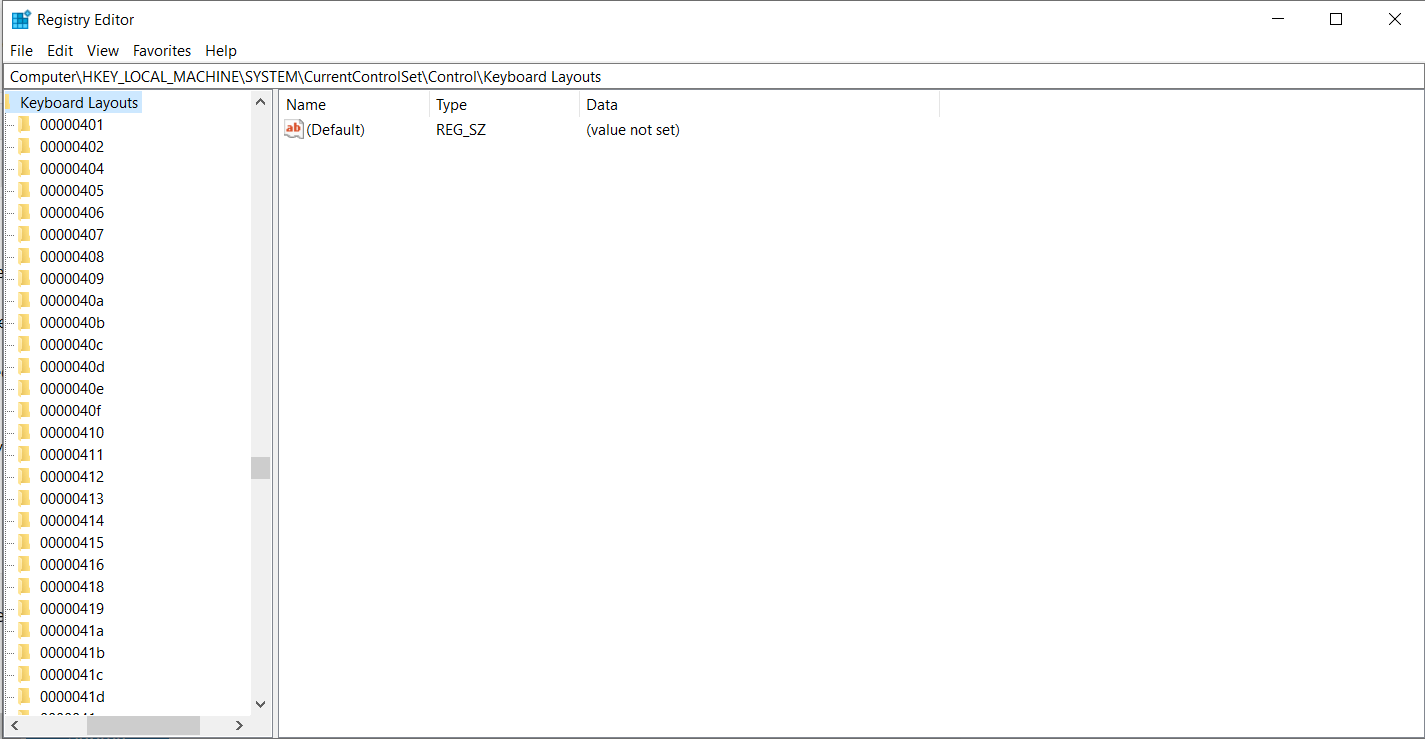Open the Edit menu
This screenshot has width=1425, height=739.
[x=60, y=50]
